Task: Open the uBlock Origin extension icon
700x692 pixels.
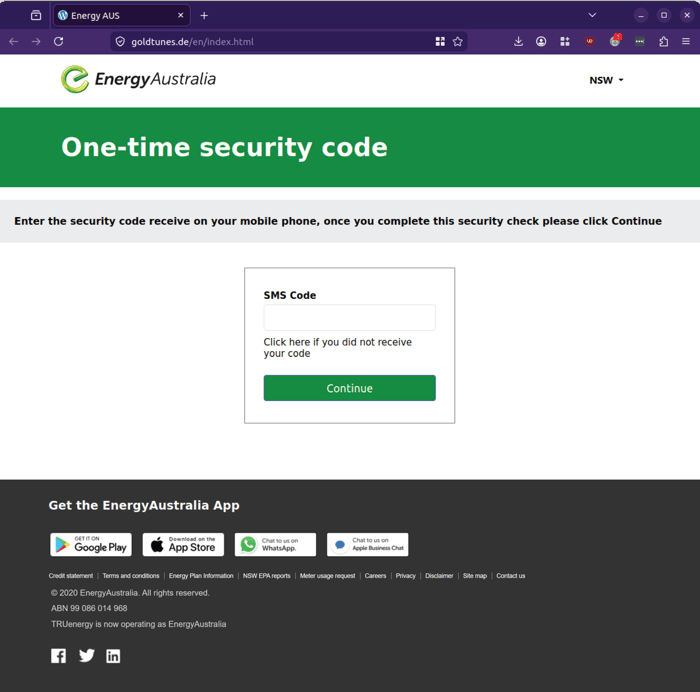Action: pyautogui.click(x=590, y=42)
